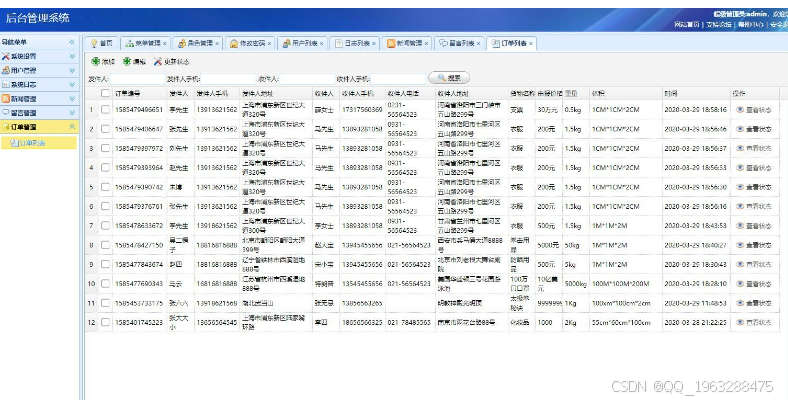View status of order row 5
Screen dimensions: 788x400
pos(753,187)
